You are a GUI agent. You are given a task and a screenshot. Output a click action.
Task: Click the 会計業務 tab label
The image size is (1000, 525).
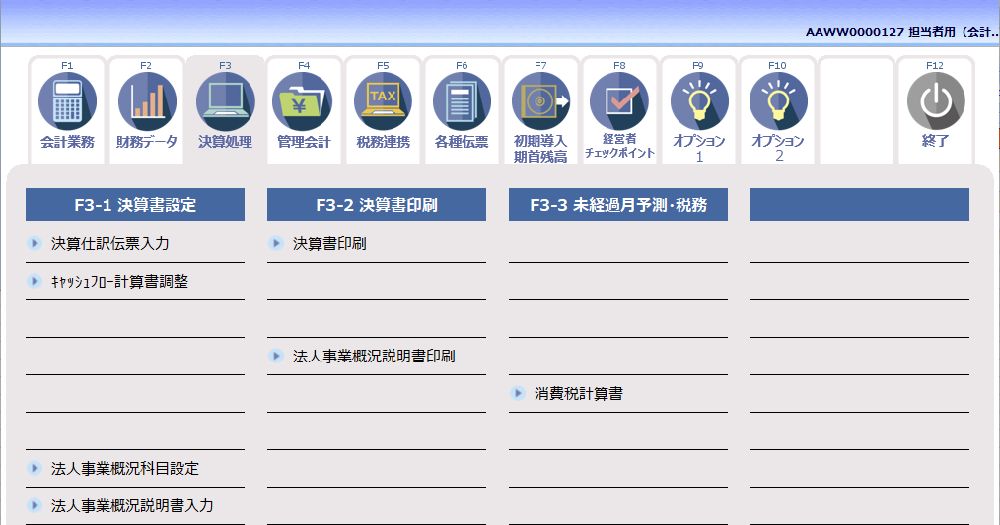click(x=68, y=142)
